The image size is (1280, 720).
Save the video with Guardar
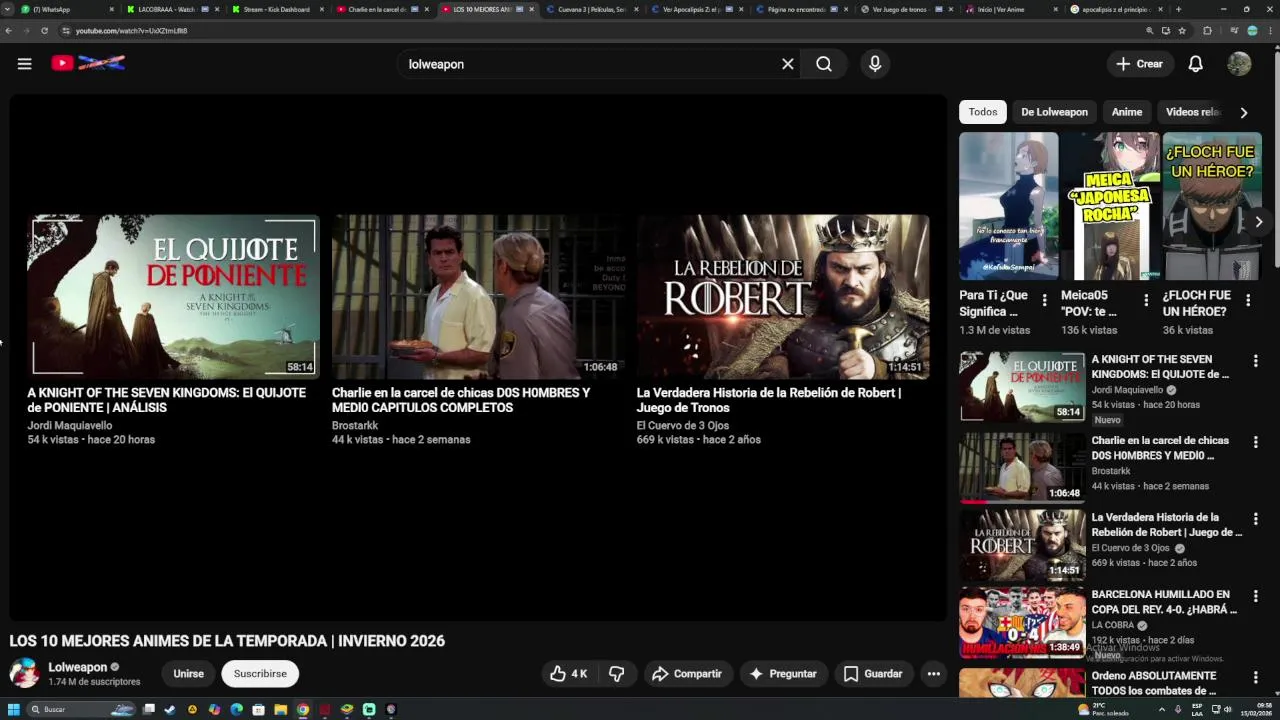click(x=873, y=674)
